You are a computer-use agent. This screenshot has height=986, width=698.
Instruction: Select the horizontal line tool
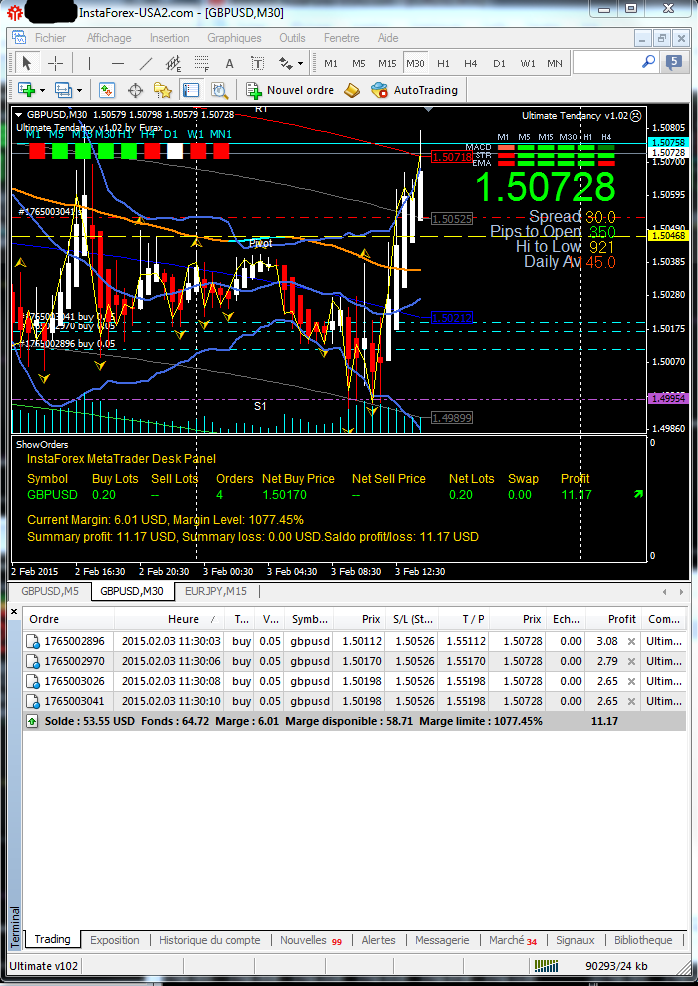118,63
